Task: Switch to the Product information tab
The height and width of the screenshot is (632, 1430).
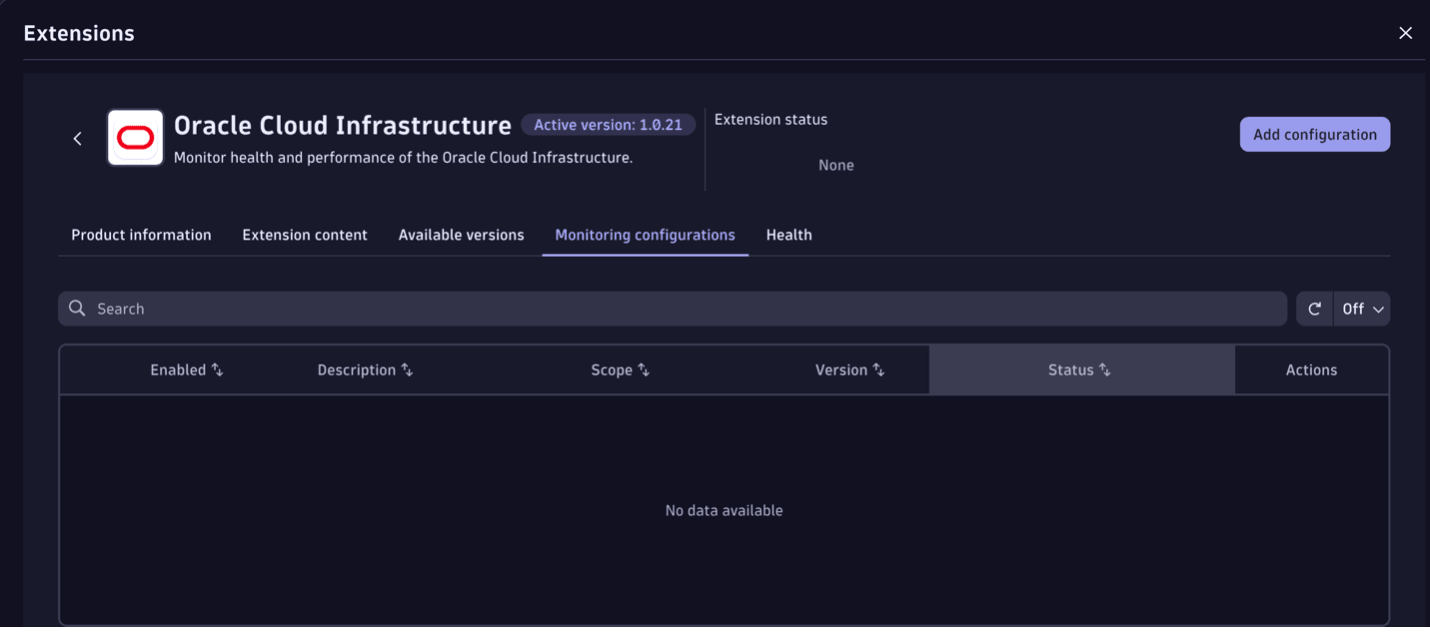Action: pyautogui.click(x=141, y=234)
